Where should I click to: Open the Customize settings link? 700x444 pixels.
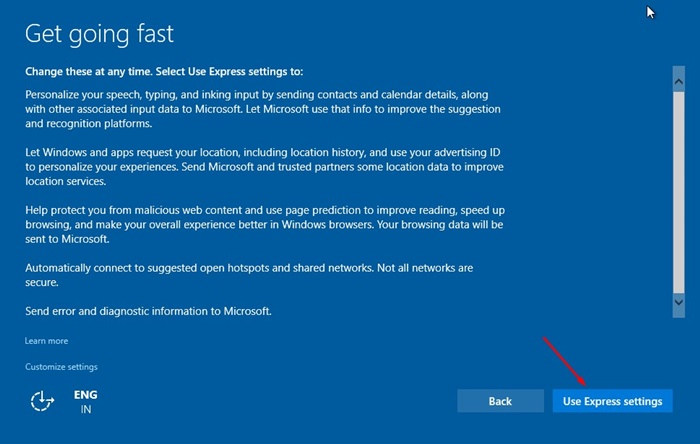pos(61,367)
